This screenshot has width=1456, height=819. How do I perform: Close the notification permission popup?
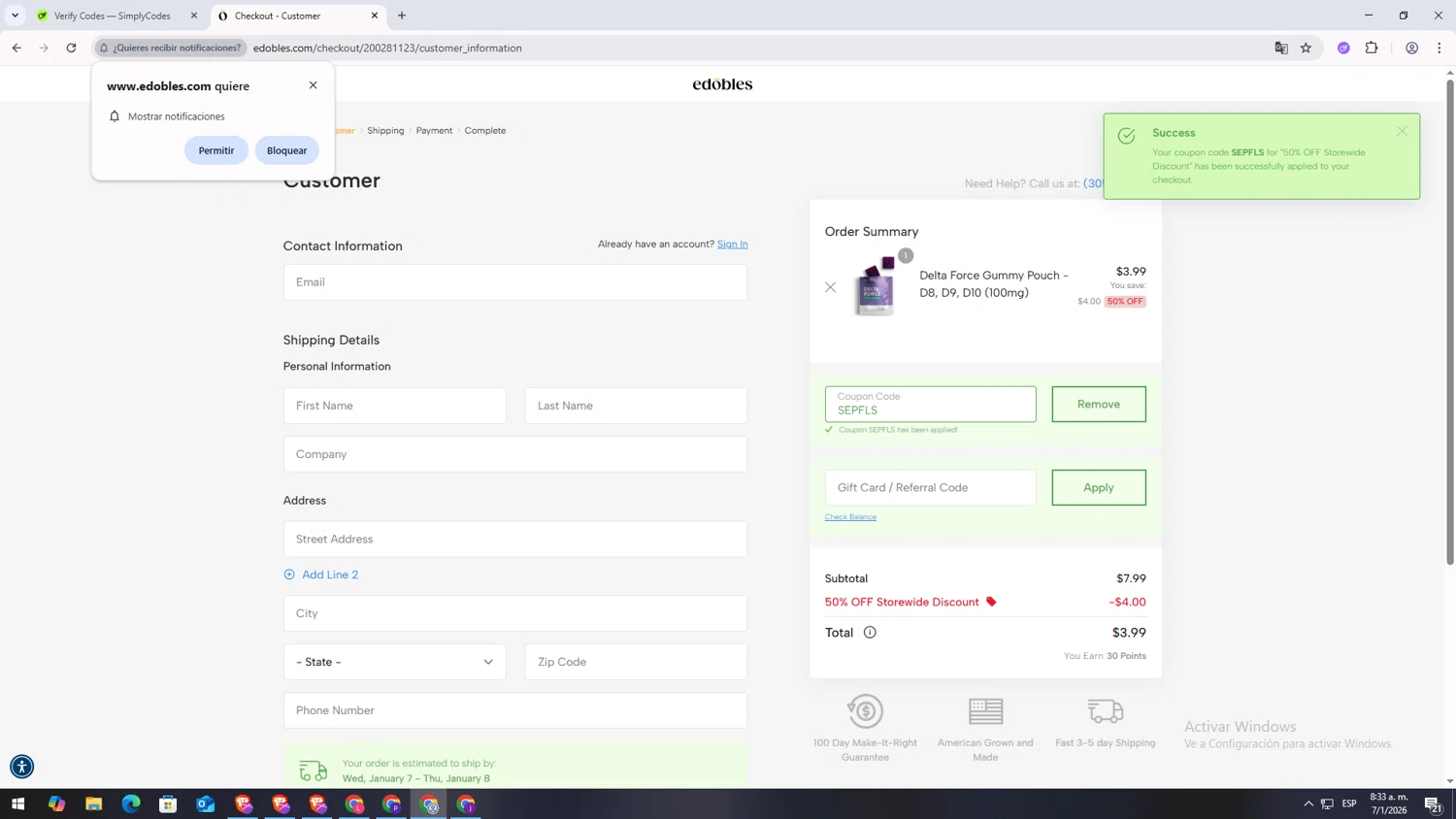(x=313, y=85)
